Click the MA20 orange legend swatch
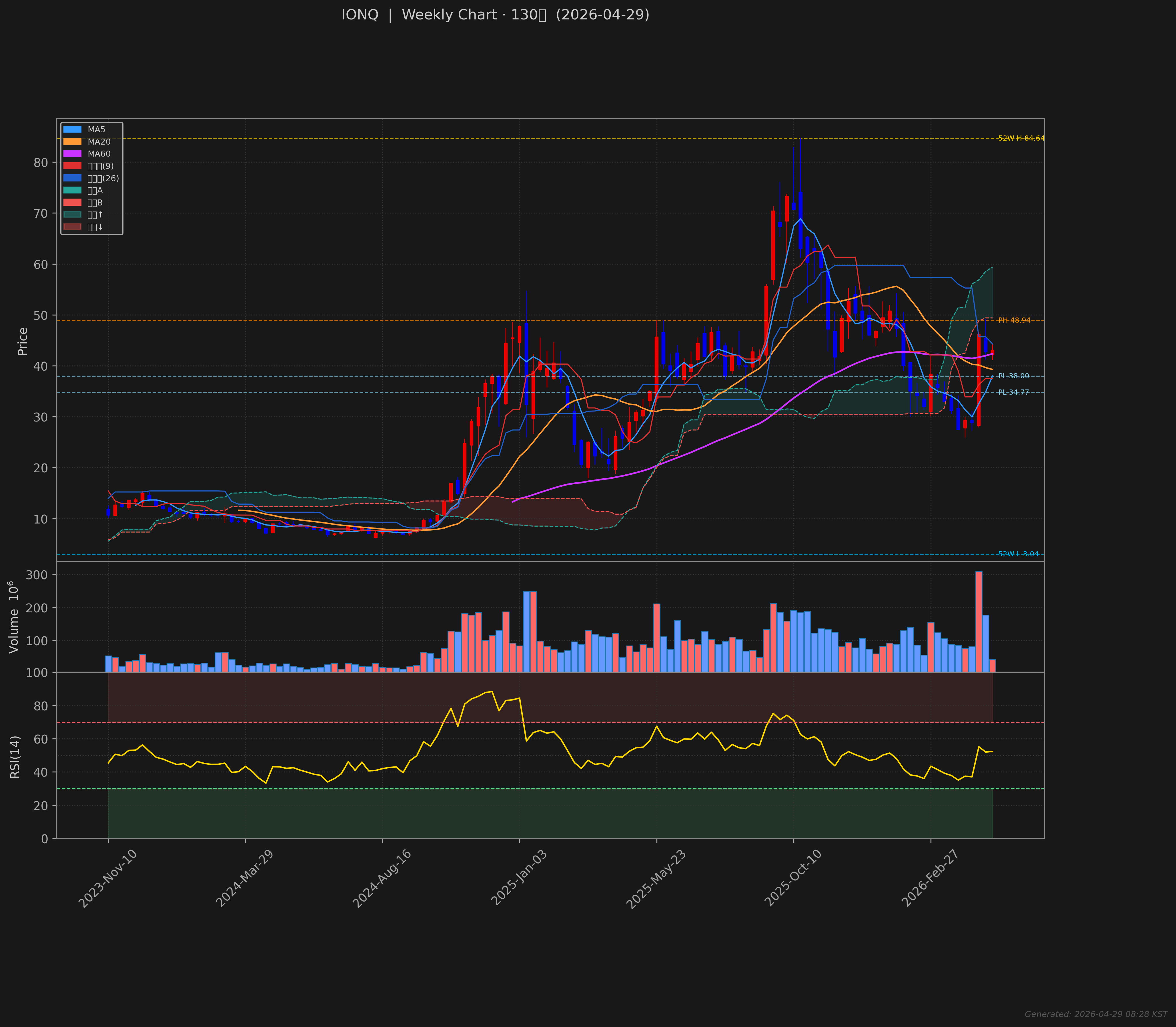Image resolution: width=1176 pixels, height=1027 pixels. click(x=72, y=141)
